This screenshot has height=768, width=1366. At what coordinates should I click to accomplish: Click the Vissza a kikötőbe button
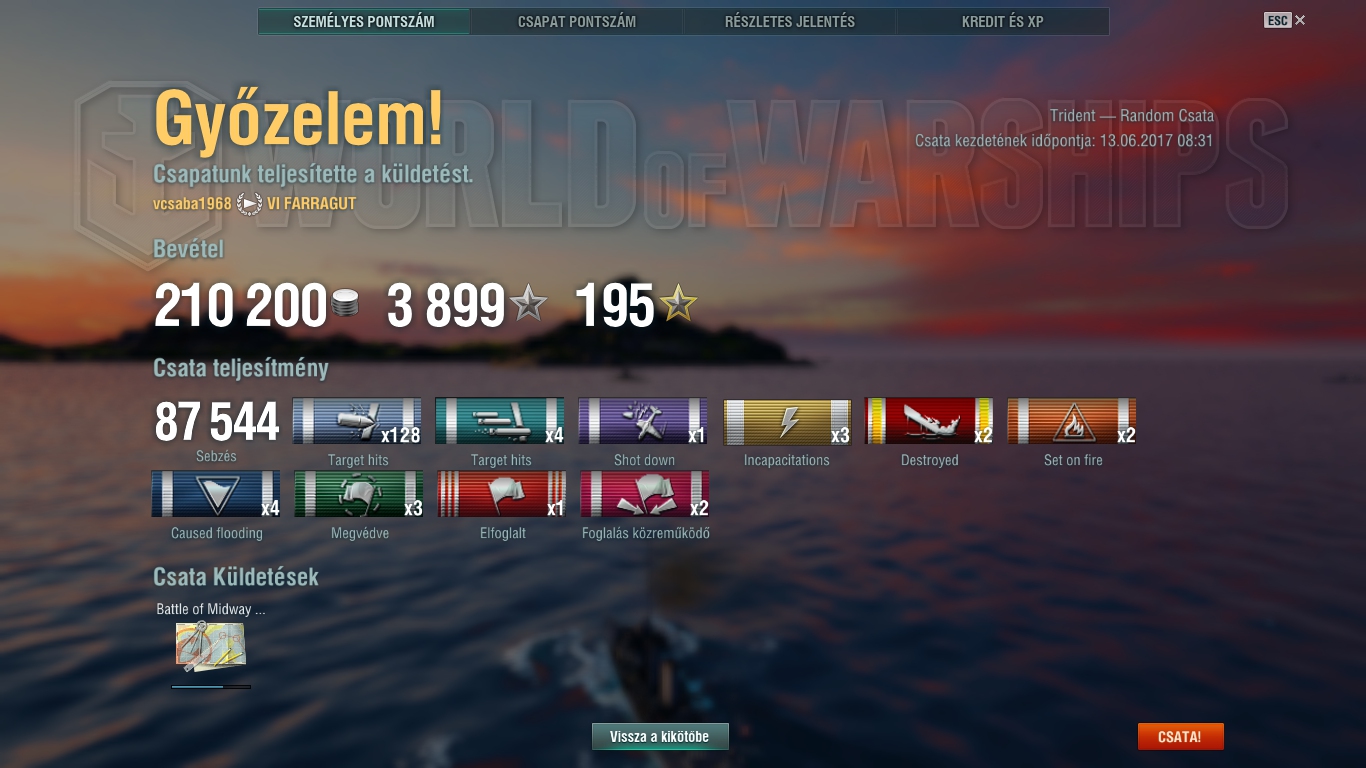pos(660,737)
